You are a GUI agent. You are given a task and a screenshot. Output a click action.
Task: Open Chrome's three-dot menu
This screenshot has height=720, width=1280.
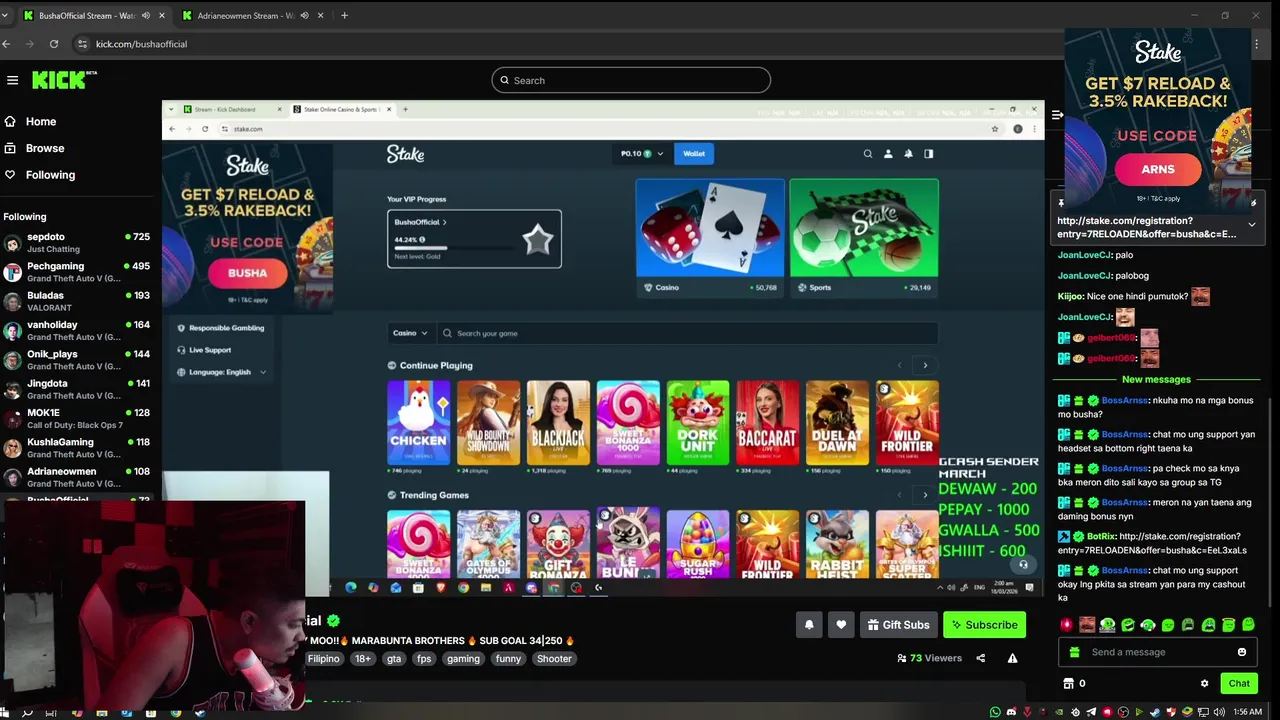click(x=1256, y=44)
